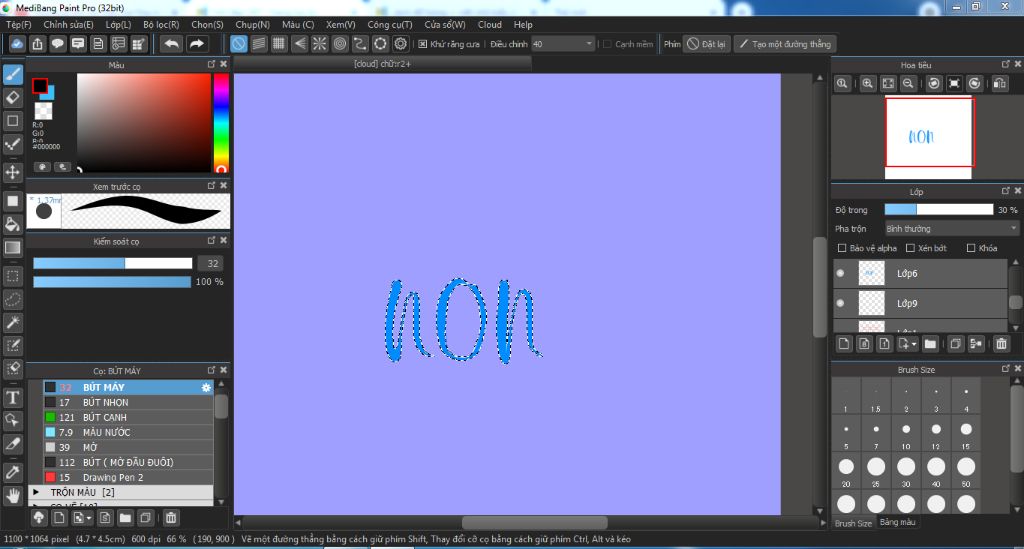
Task: Toggle Cạnh mềm soft edge checkbox
Action: (x=607, y=44)
